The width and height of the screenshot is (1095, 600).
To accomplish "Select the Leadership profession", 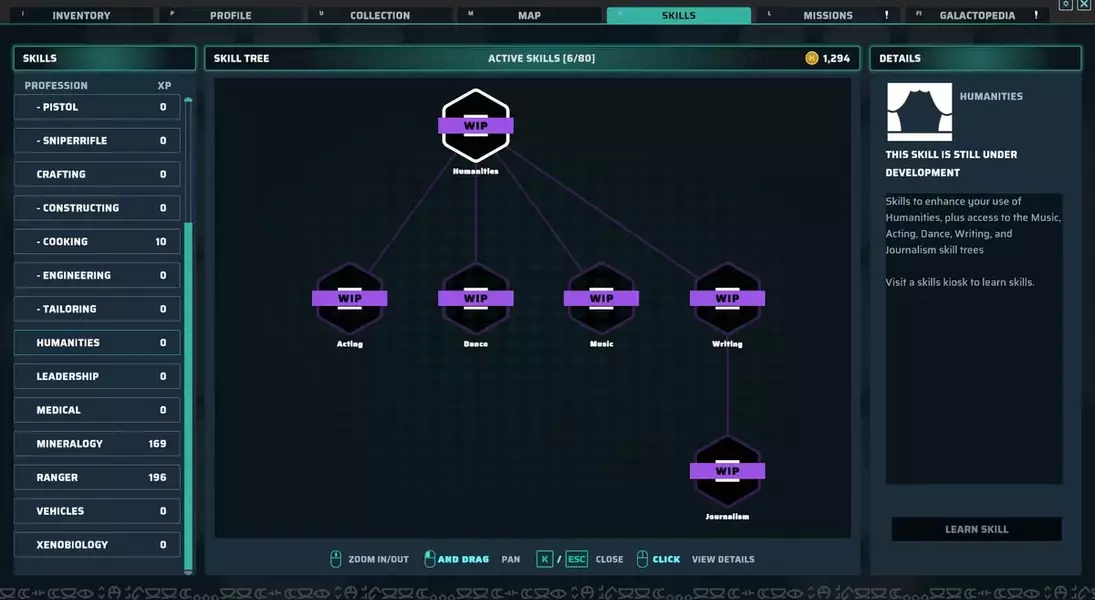I will (97, 376).
